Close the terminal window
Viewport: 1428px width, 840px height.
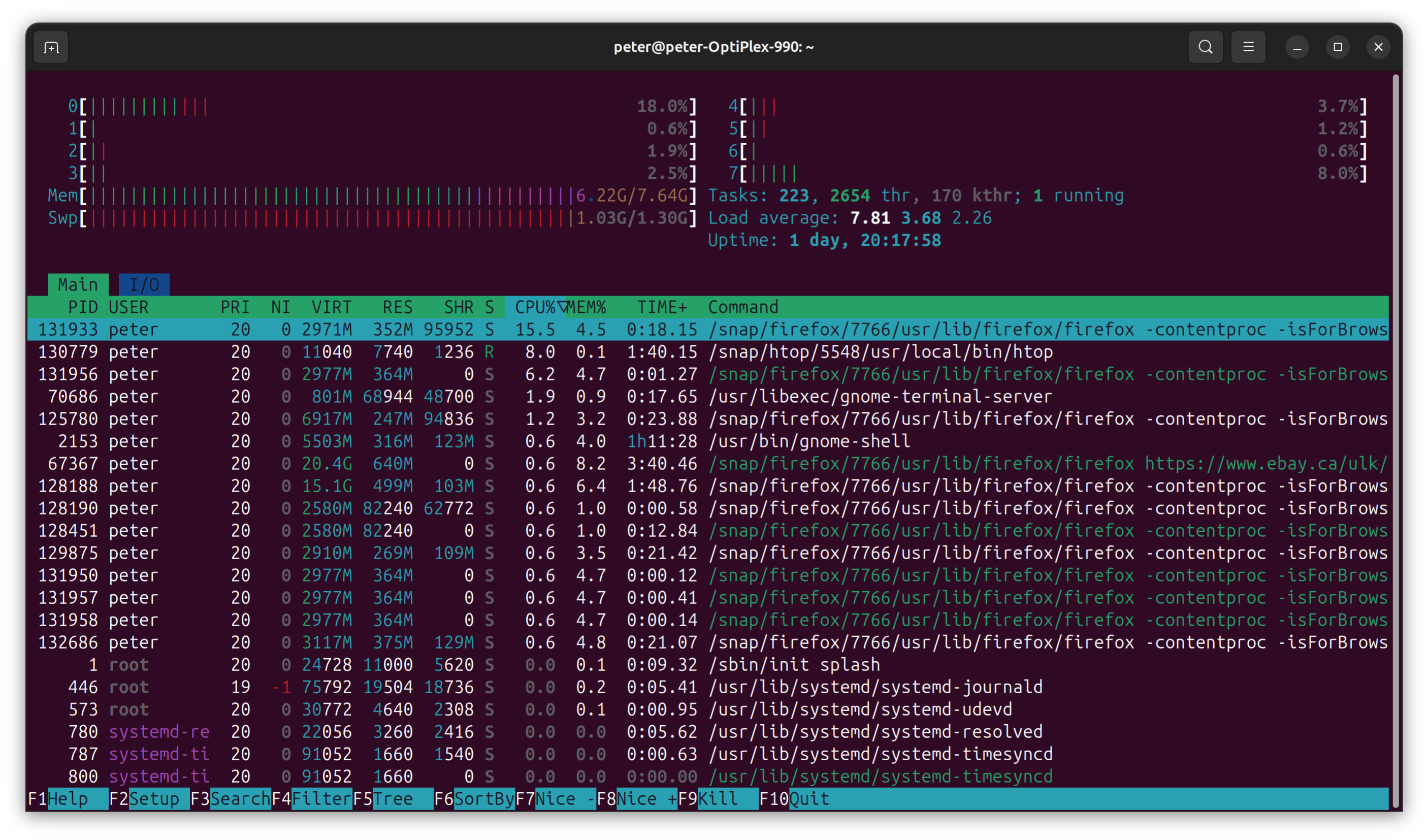tap(1379, 47)
